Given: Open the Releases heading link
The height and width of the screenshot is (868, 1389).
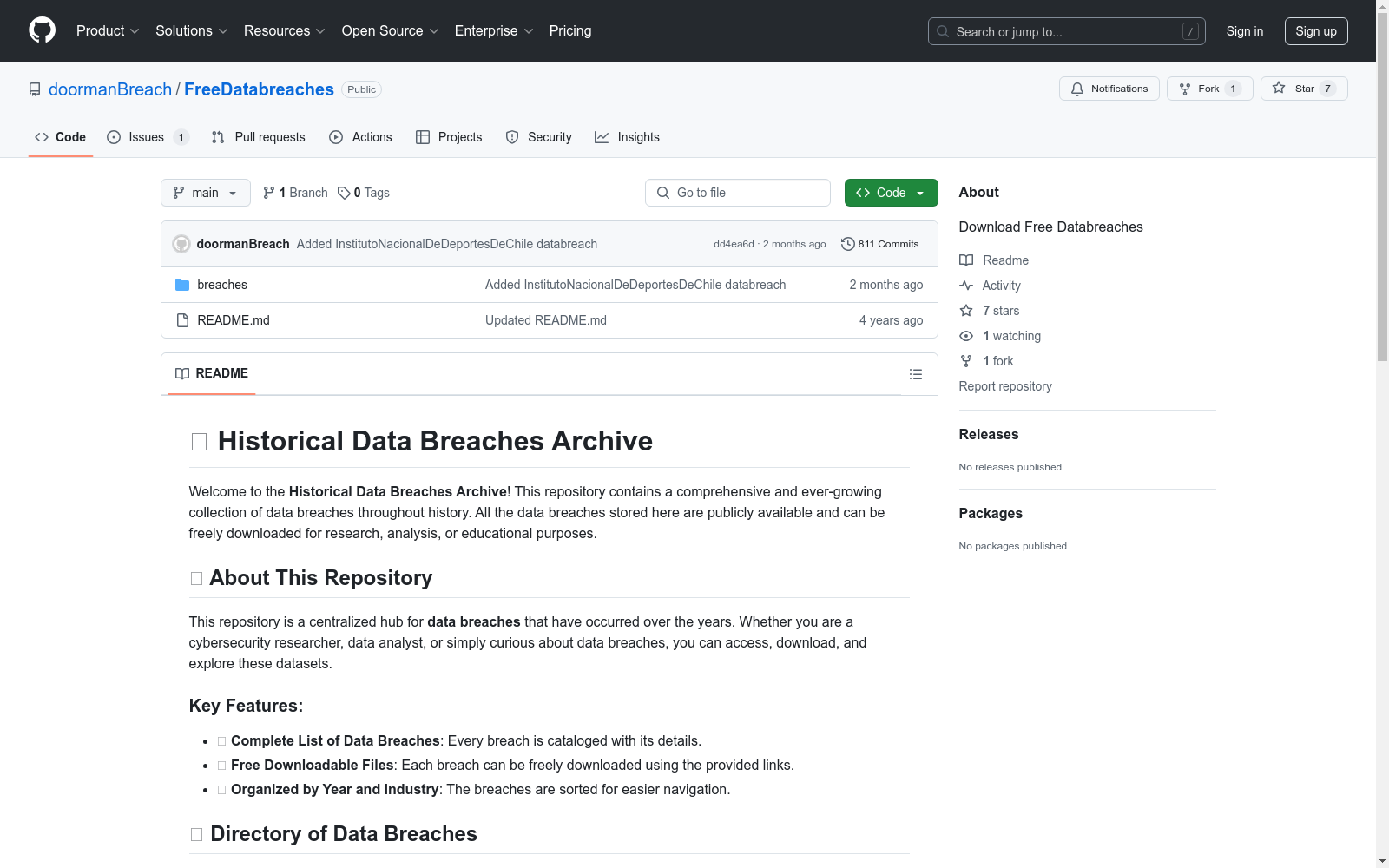Looking at the screenshot, I should (x=989, y=434).
